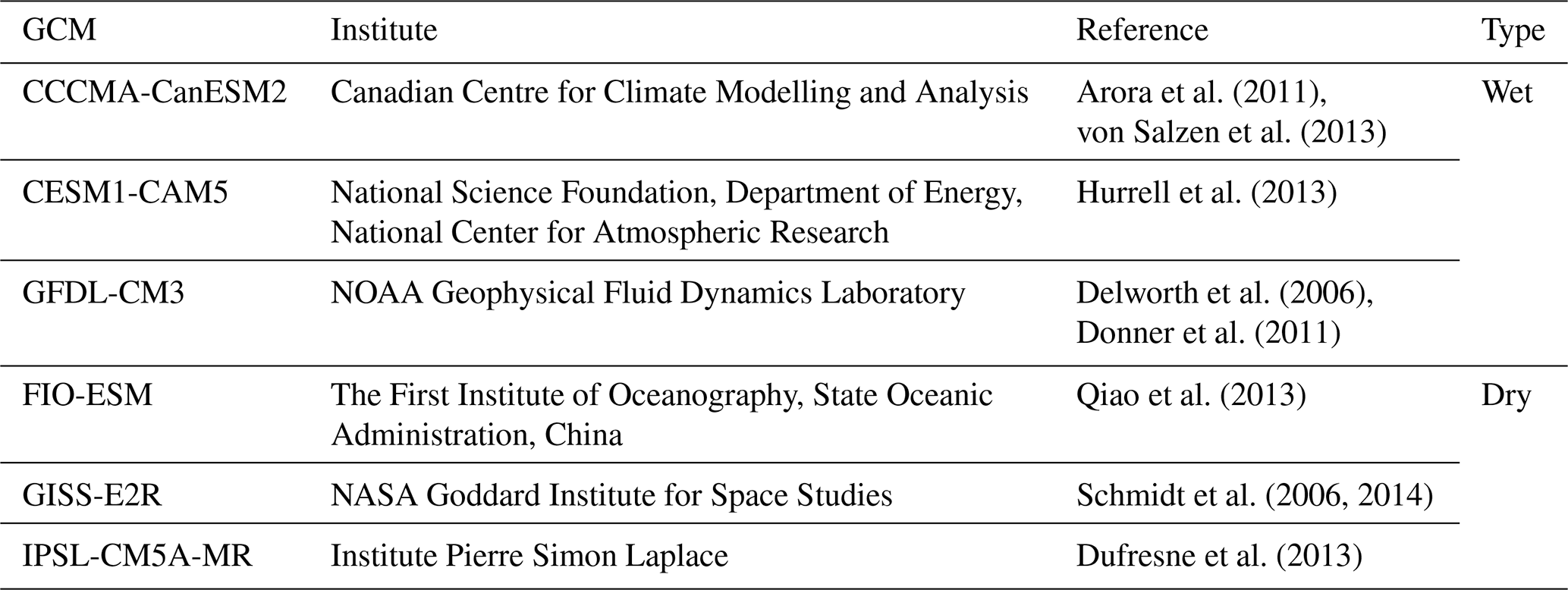Open the Hurrell et al. (2013) reference
The width and height of the screenshot is (1568, 590).
coord(1206,193)
